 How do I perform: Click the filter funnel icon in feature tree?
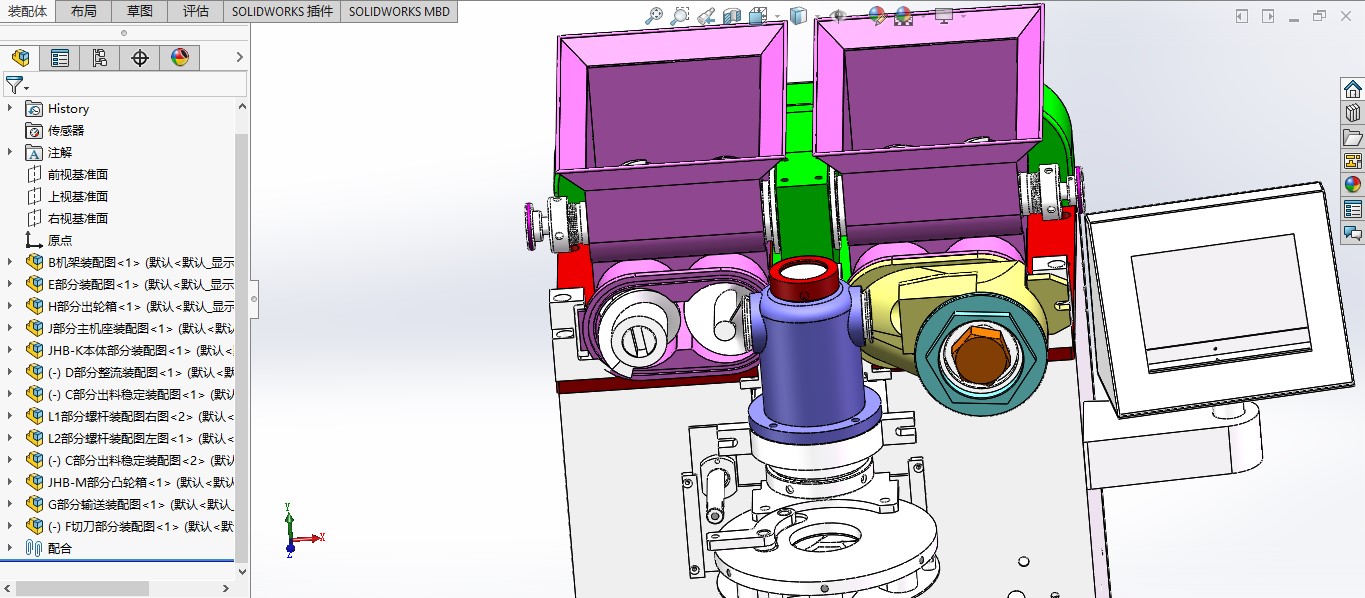(x=13, y=85)
